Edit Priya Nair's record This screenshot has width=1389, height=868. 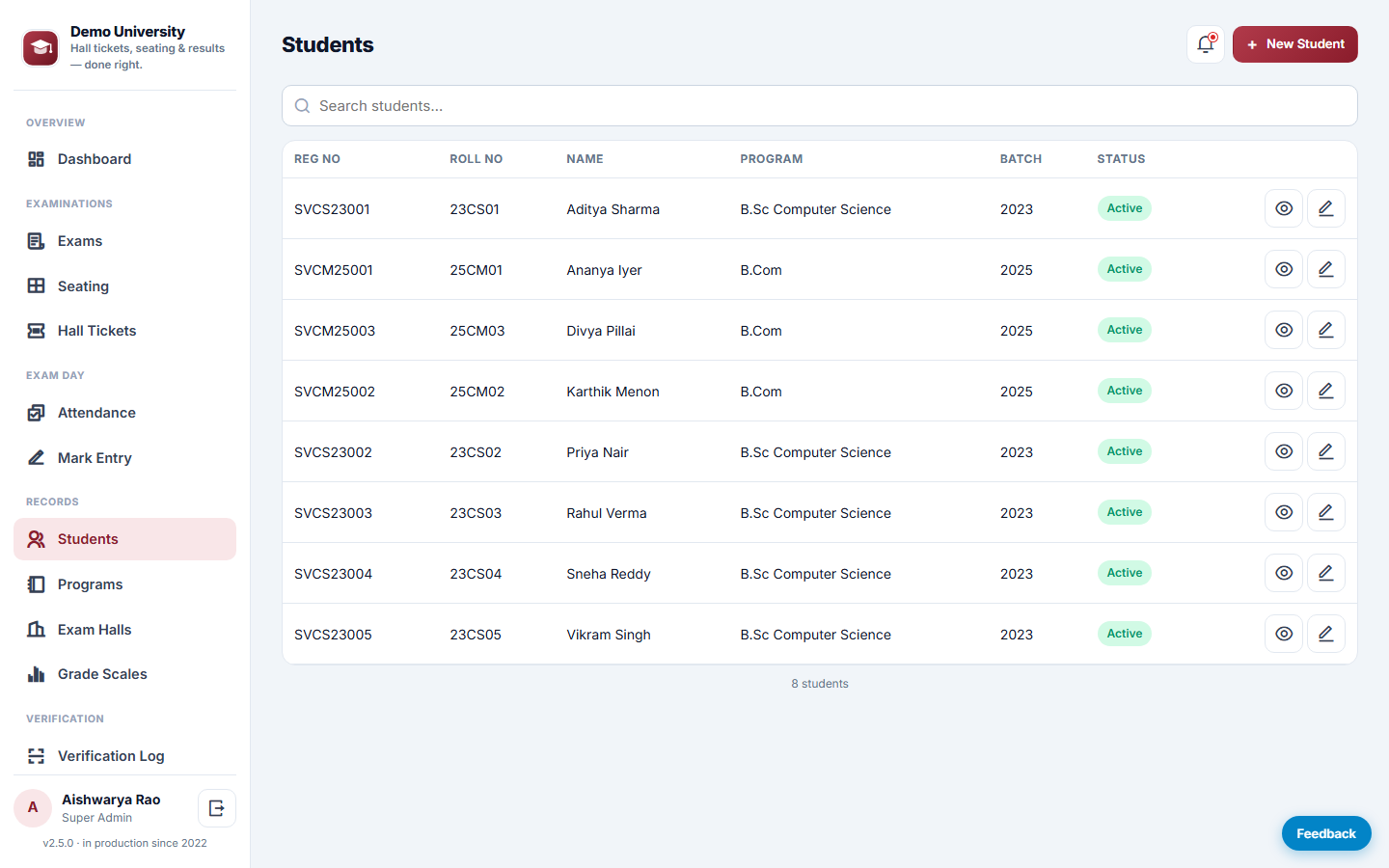[x=1326, y=451]
